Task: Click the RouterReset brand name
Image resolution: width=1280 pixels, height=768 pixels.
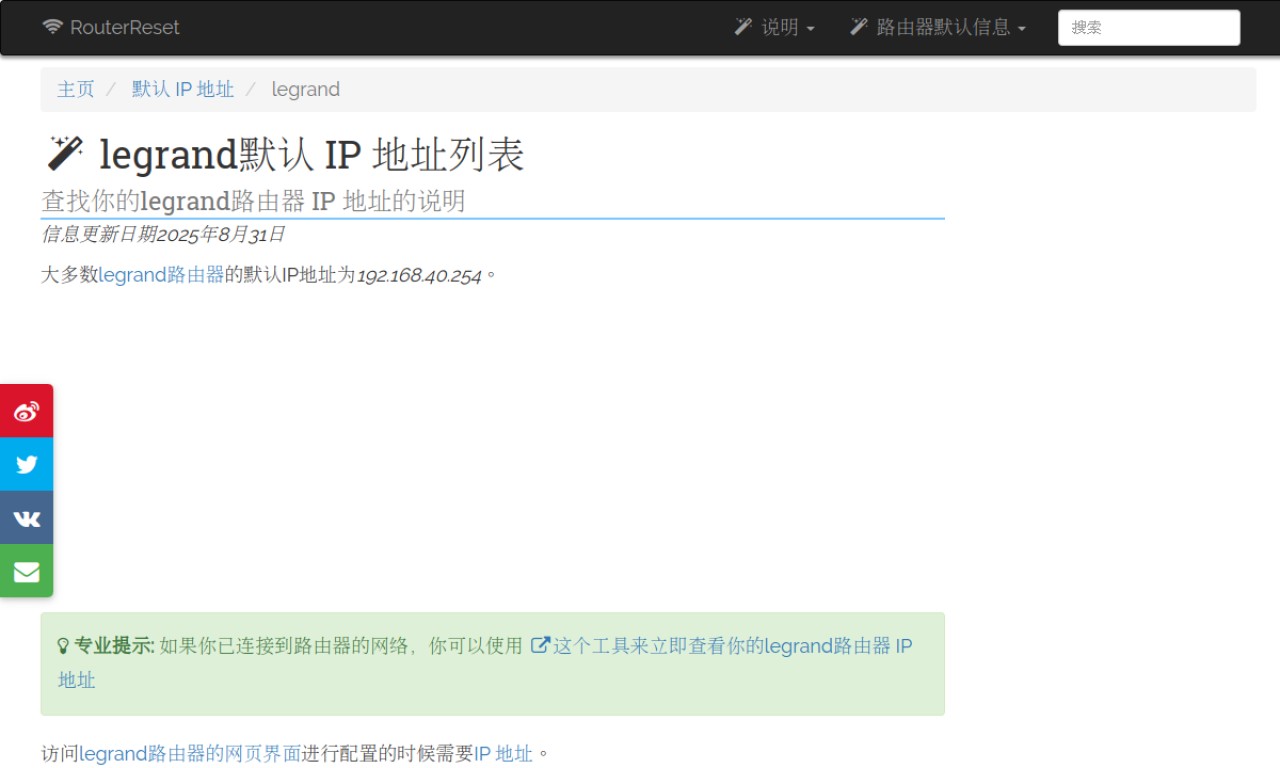Action: (125, 27)
